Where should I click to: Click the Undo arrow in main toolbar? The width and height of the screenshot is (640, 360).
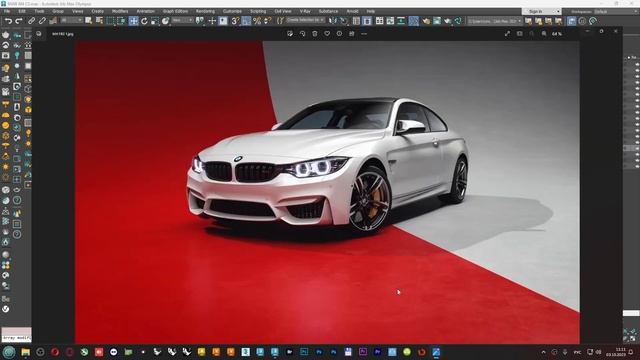point(9,21)
